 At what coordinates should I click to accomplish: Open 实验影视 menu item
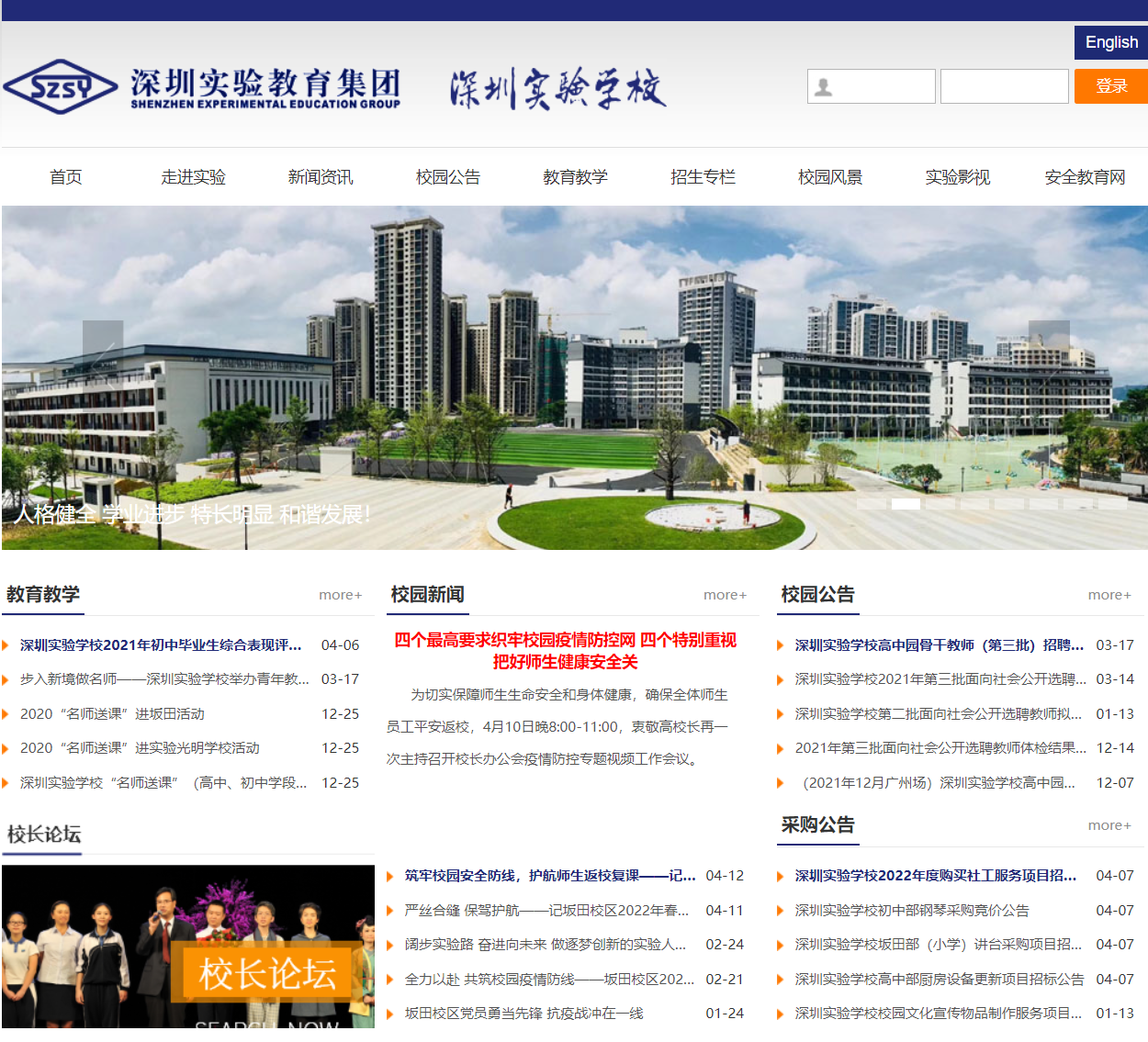pyautogui.click(x=958, y=177)
